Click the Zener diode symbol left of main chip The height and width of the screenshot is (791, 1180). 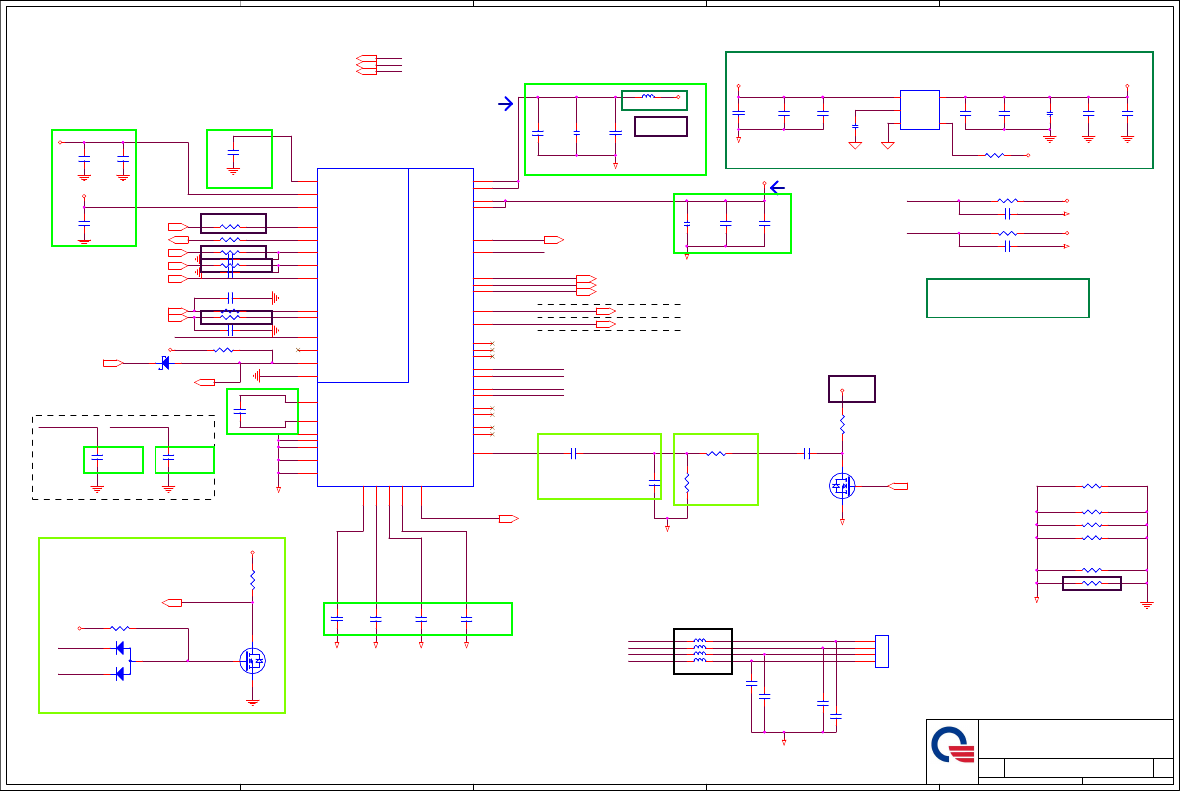click(164, 364)
